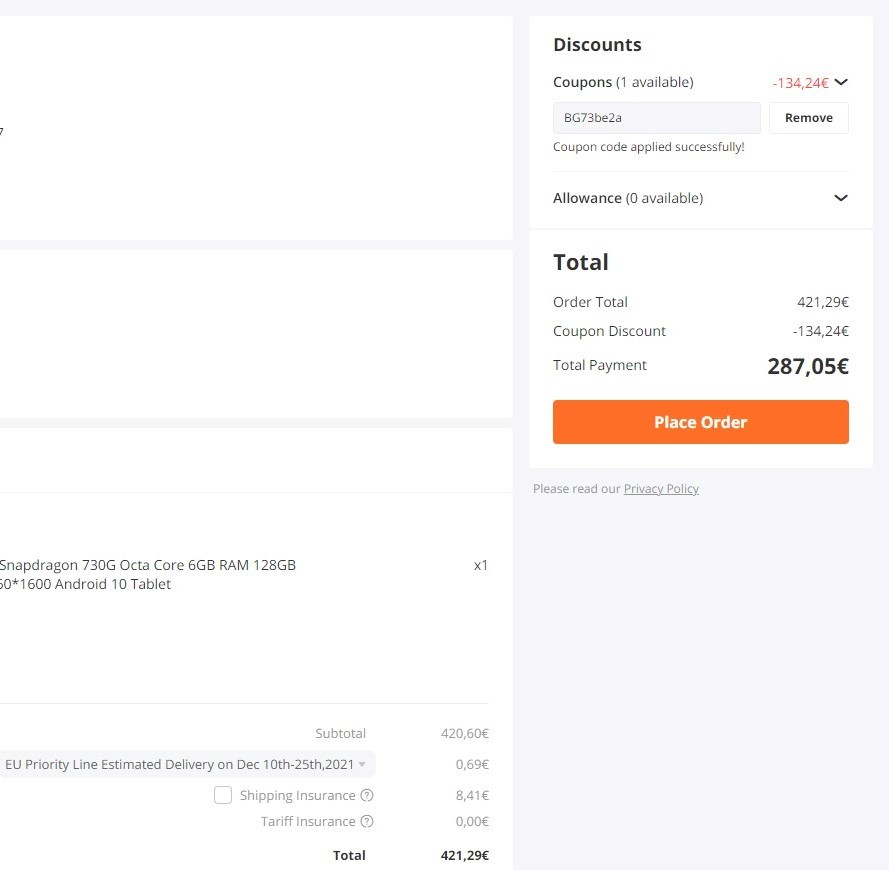Click the Order Total value 421,29€

tap(823, 302)
